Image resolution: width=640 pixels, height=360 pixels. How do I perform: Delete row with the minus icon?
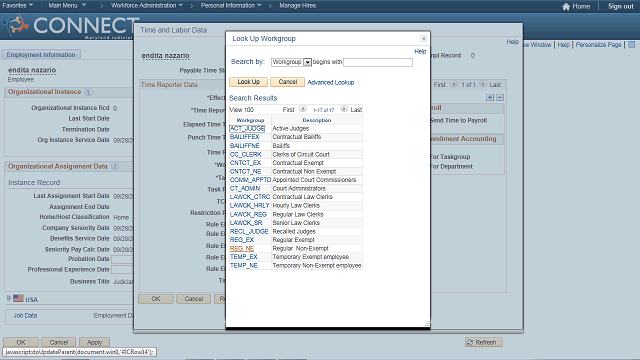click(500, 97)
